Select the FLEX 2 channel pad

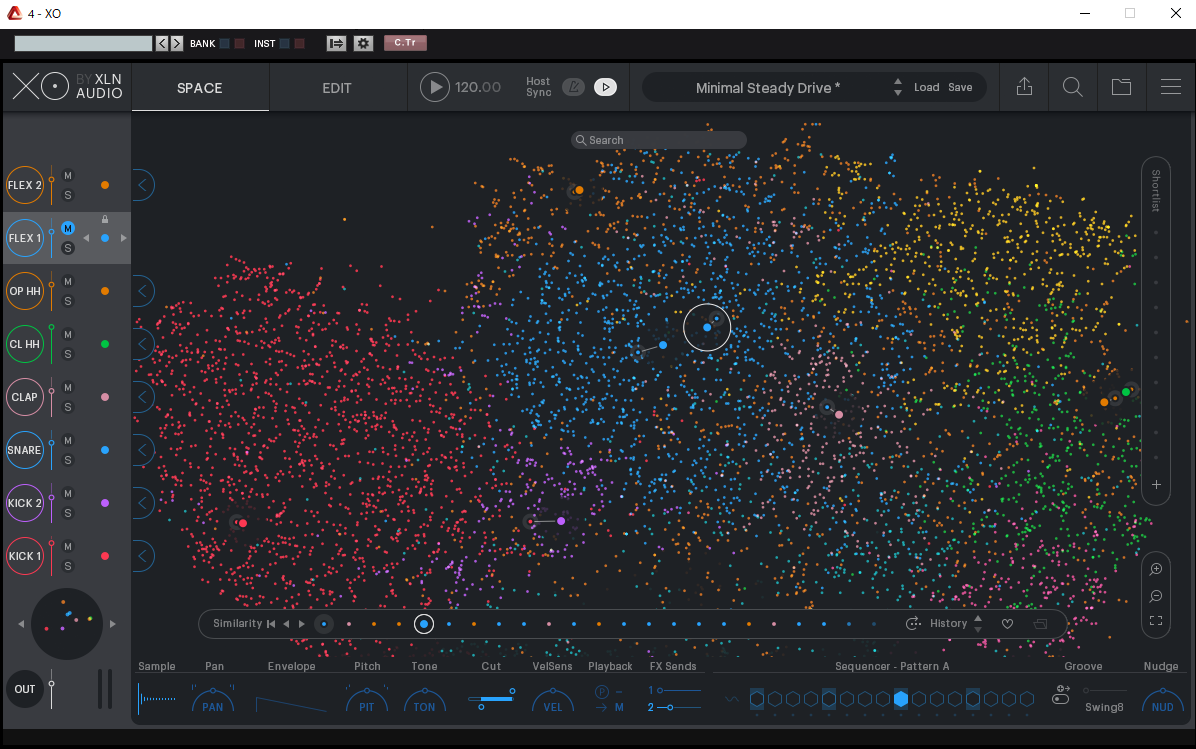[25, 185]
